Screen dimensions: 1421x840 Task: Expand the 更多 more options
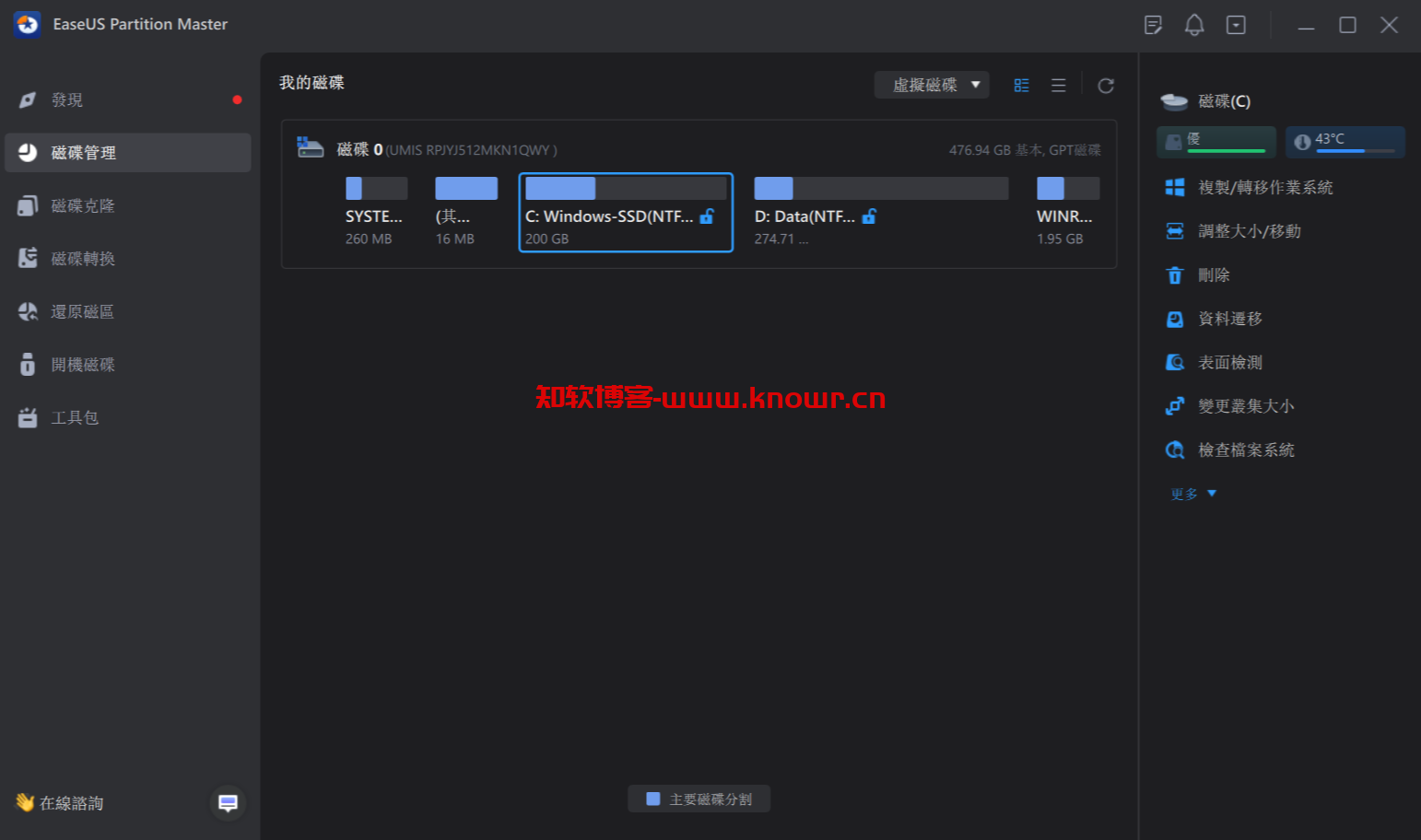coord(1193,494)
